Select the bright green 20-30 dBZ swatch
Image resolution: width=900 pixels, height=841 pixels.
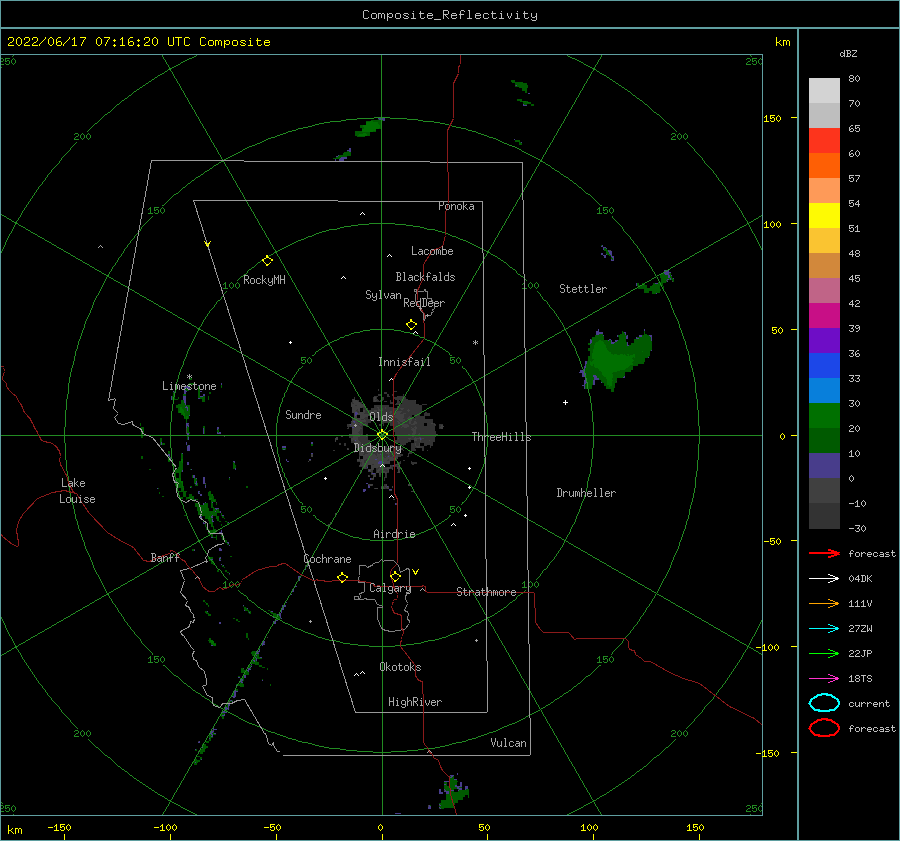(824, 416)
